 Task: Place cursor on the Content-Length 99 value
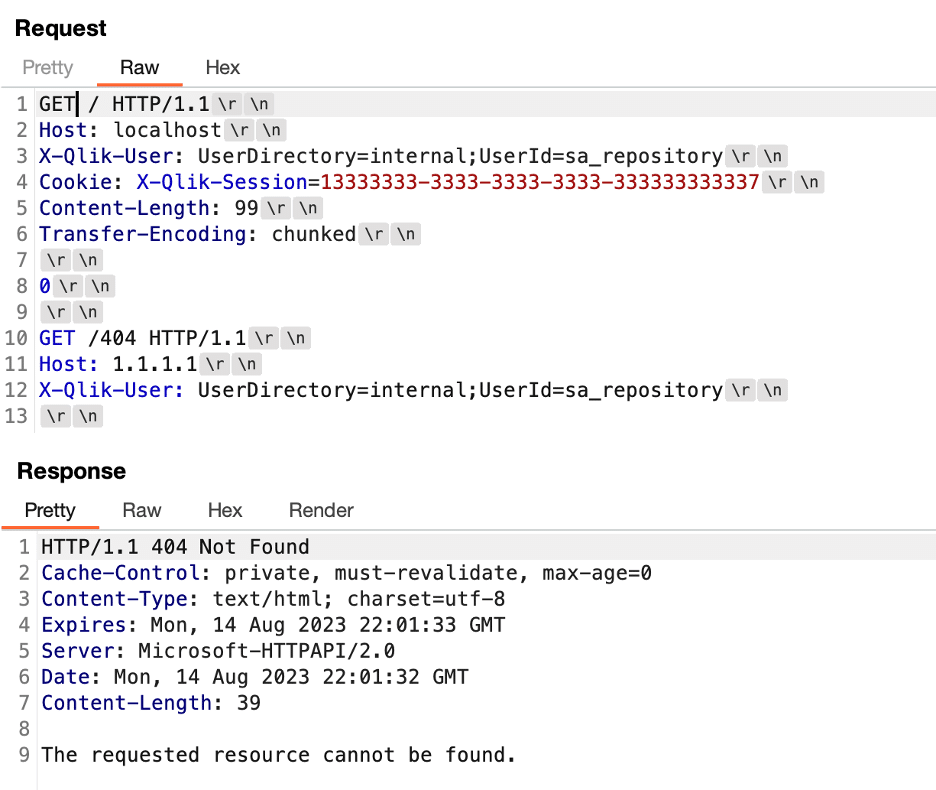click(x=246, y=208)
